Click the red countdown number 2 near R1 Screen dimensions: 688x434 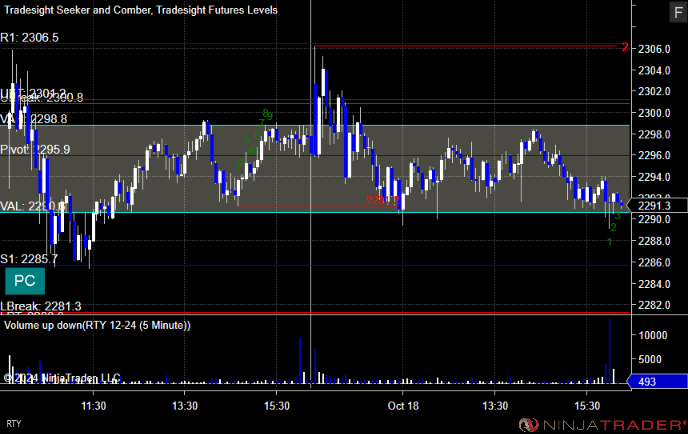tap(625, 47)
